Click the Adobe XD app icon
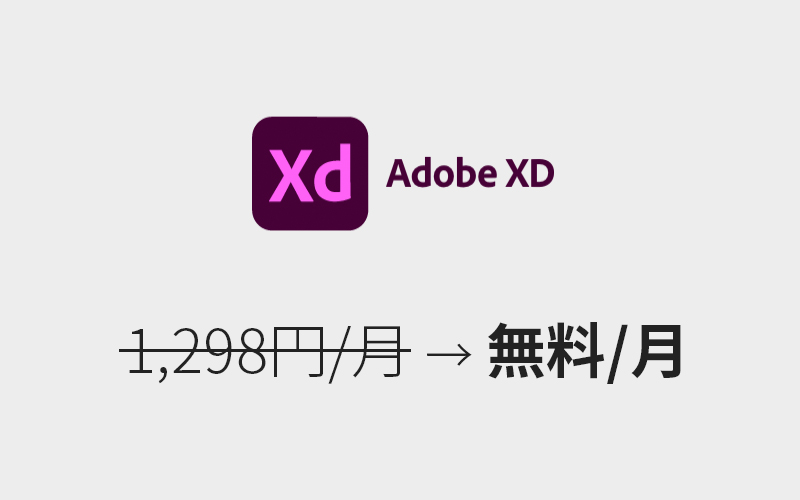Screen dimensions: 800x500 (310, 173)
